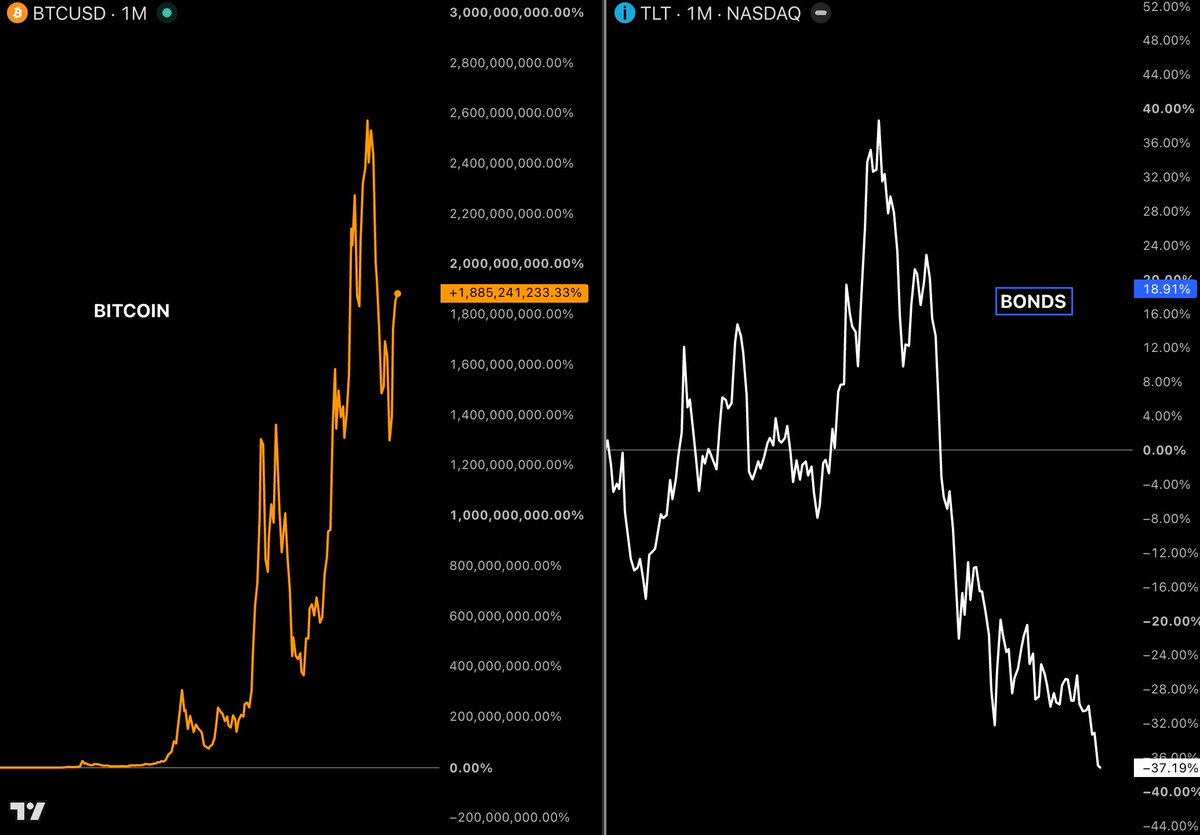
Task: Click the green market status dot beside BTCUSD
Action: click(x=167, y=14)
